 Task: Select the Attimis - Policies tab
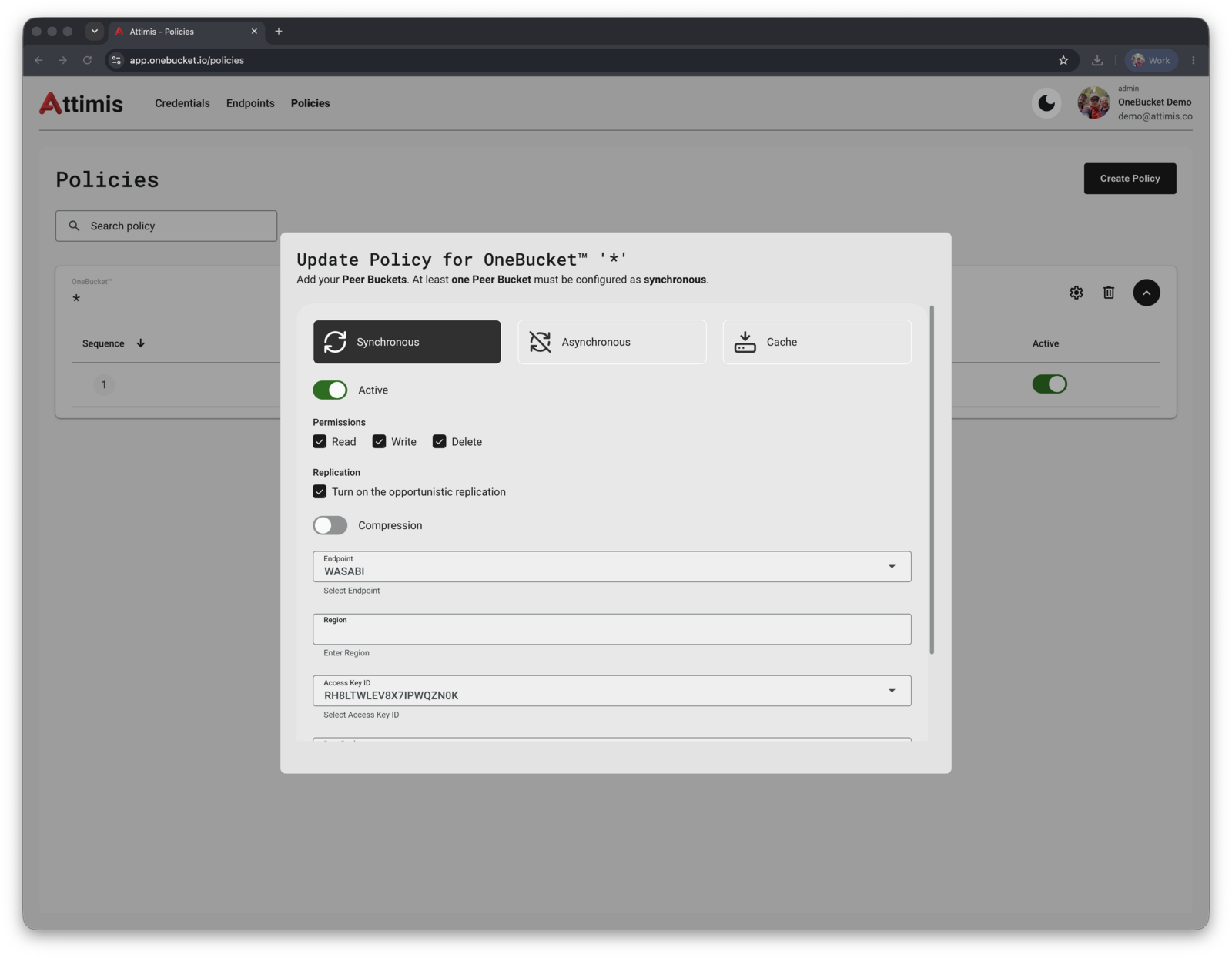click(x=185, y=32)
